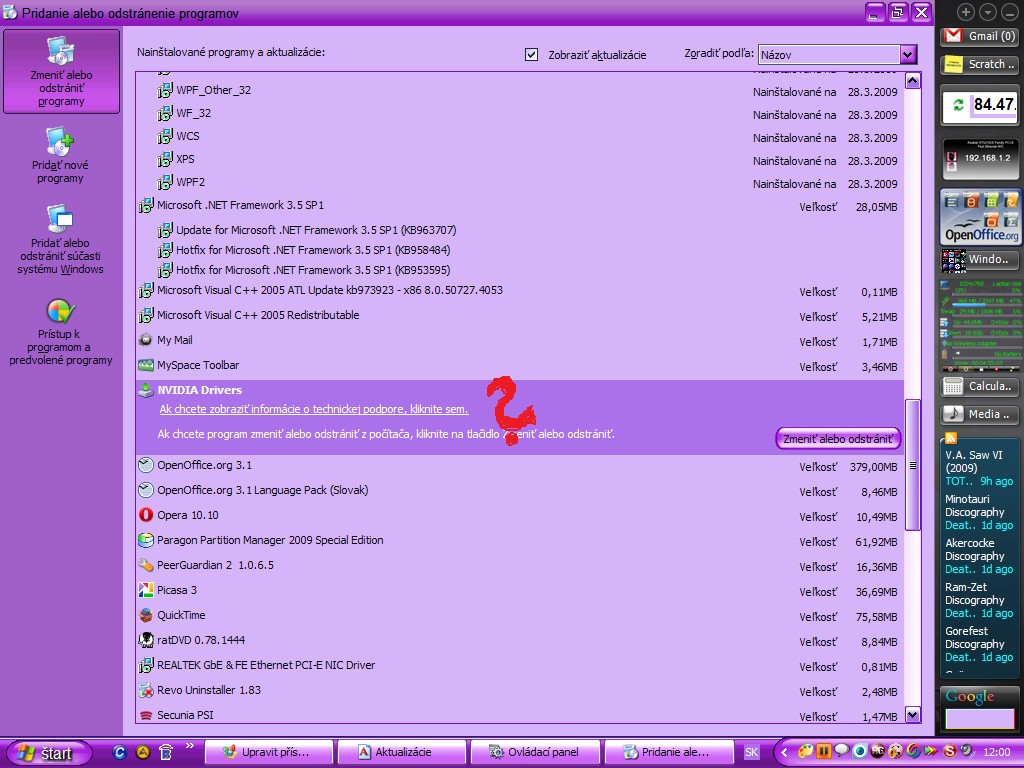Open the OpenOffice.org launcher gadget
The image size is (1024, 768).
click(x=980, y=217)
